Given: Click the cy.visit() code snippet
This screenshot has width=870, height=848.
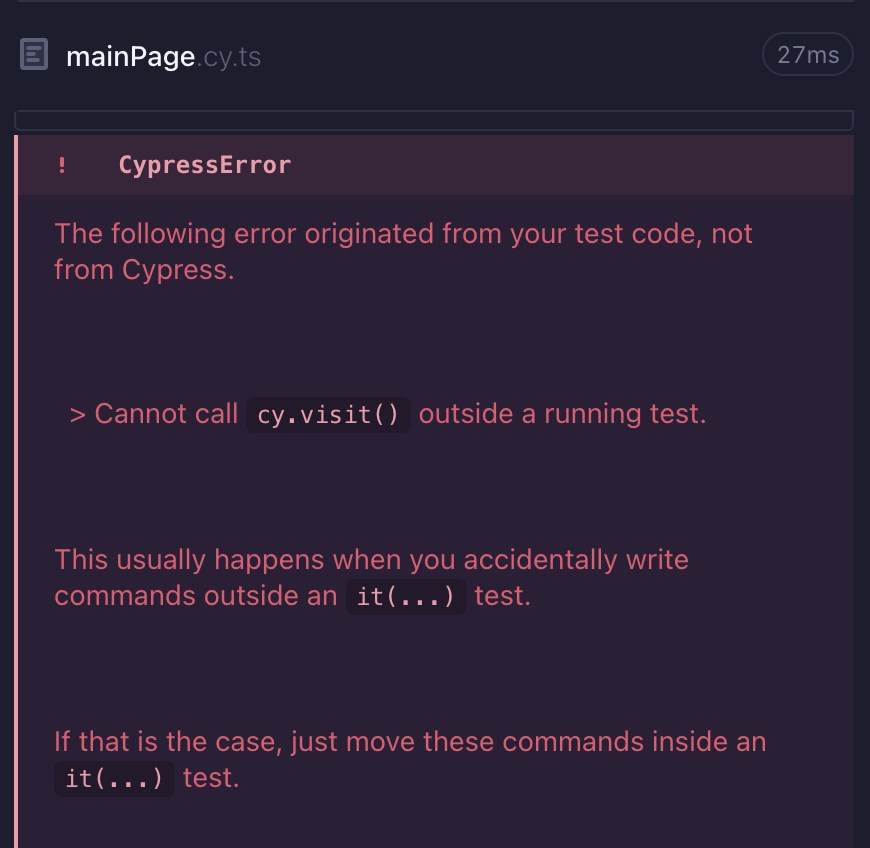Looking at the screenshot, I should [x=328, y=415].
